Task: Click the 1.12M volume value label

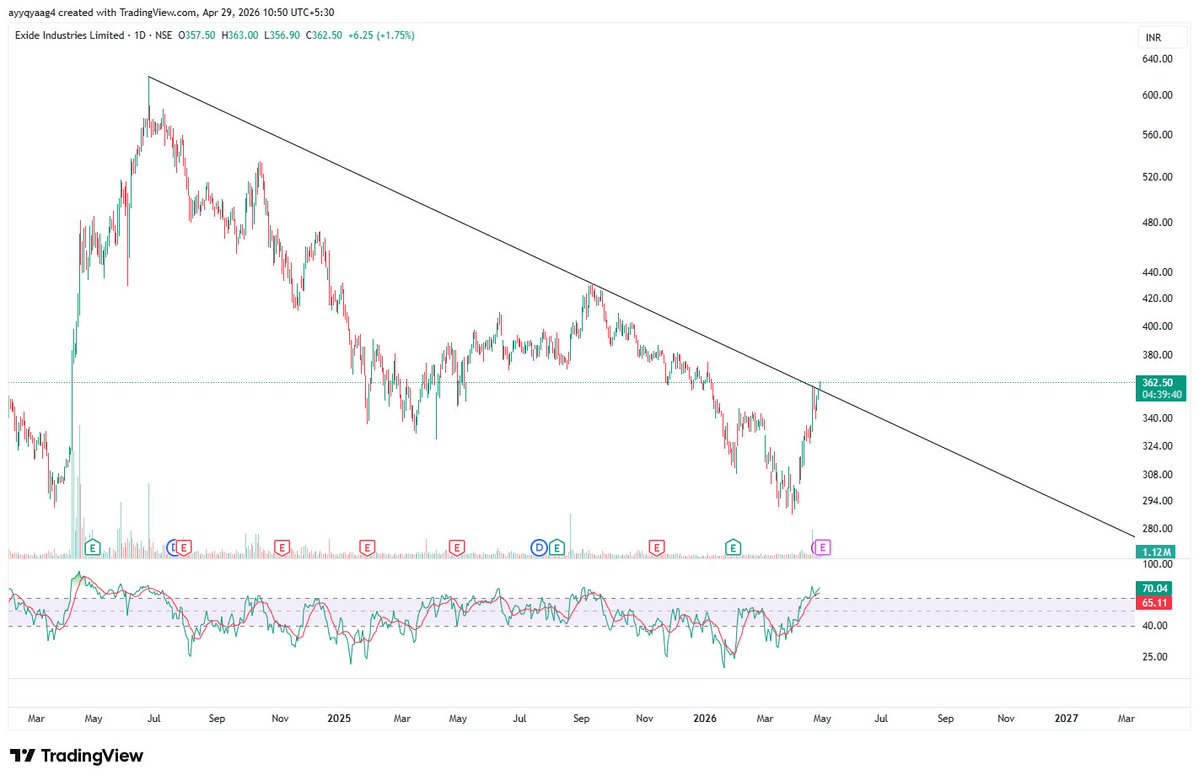Action: [1156, 552]
